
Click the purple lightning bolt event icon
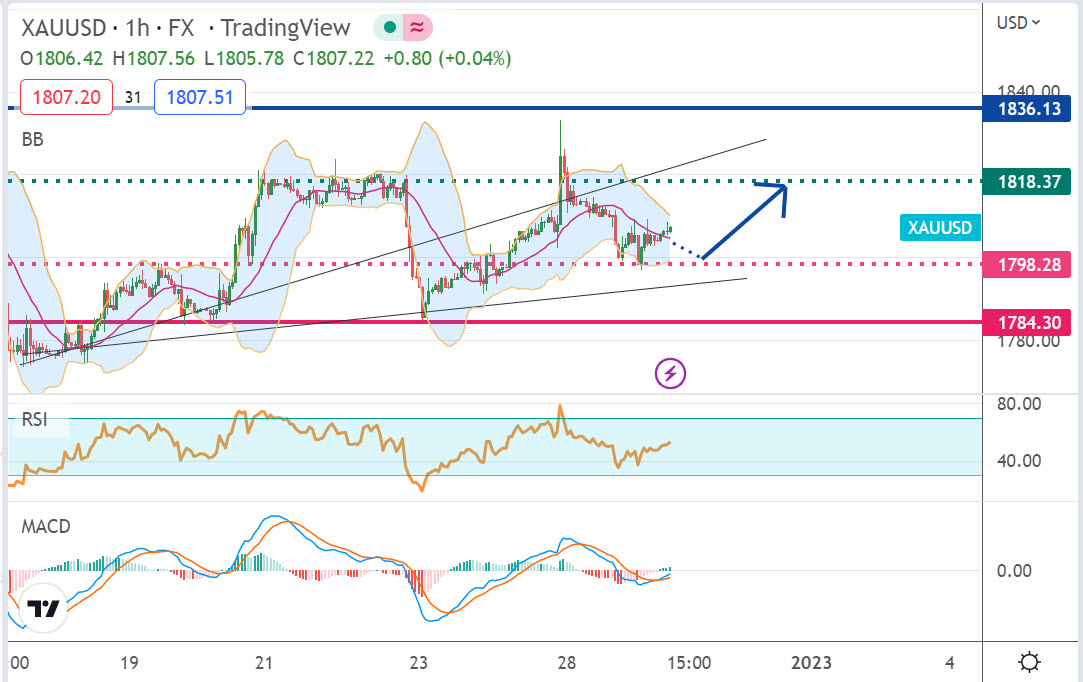pos(670,374)
